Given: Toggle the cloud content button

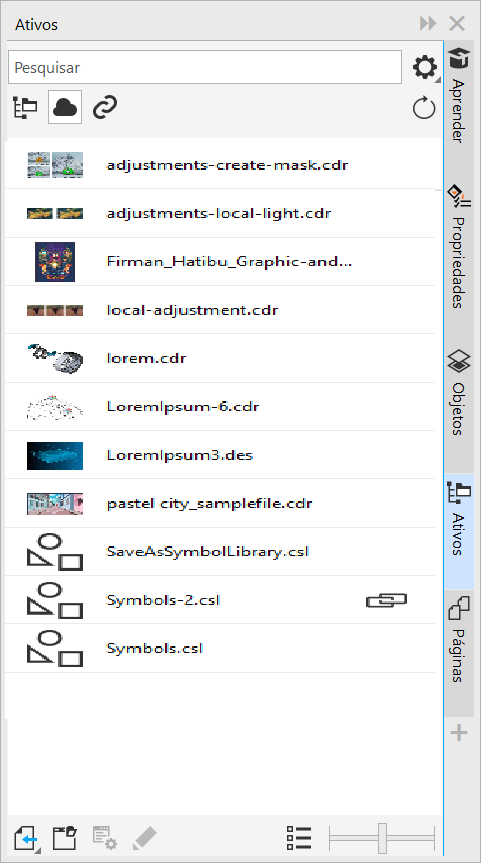Looking at the screenshot, I should 65,107.
